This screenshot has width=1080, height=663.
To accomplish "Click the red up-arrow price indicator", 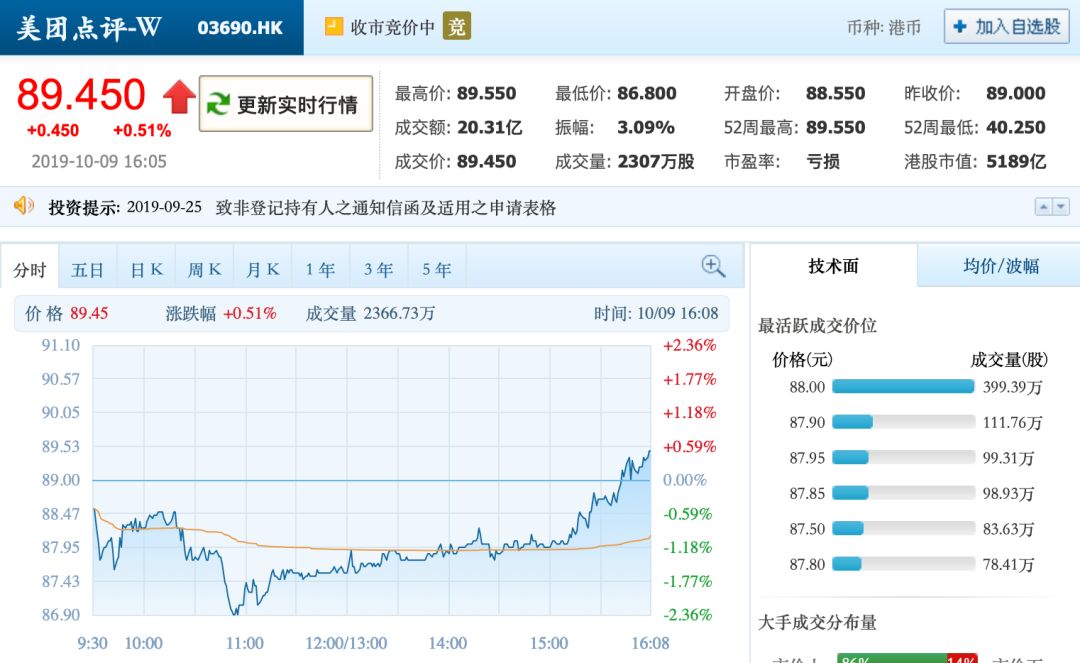I will coord(180,97).
